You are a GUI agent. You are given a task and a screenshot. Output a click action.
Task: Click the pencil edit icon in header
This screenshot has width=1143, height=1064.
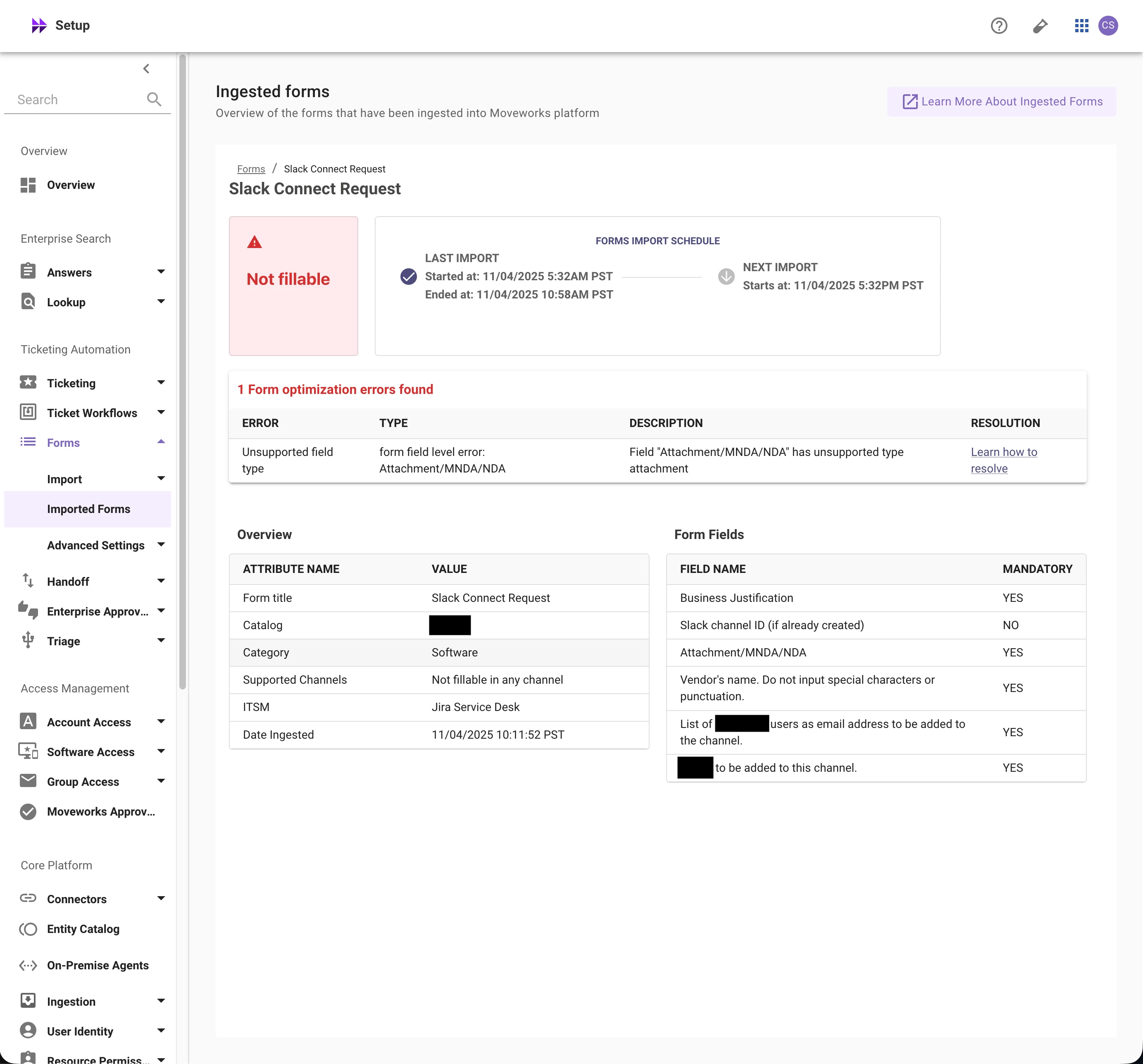click(x=1040, y=26)
